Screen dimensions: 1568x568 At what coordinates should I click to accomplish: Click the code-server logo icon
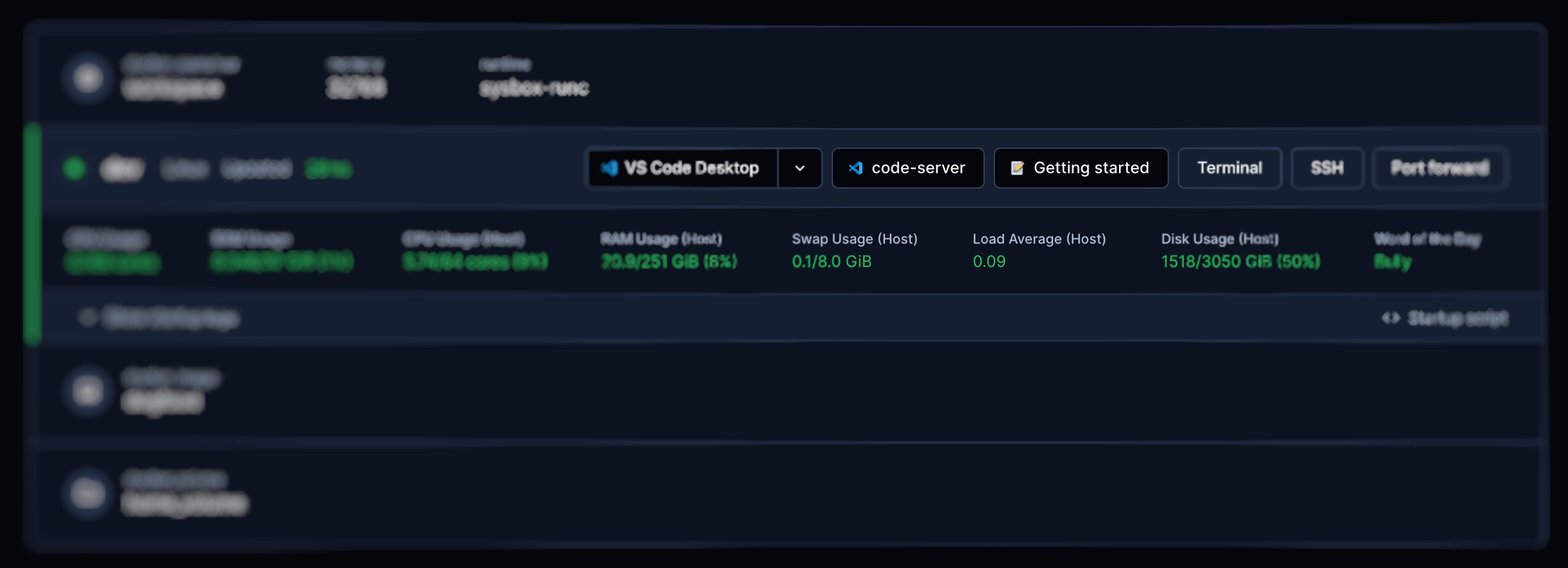(855, 168)
